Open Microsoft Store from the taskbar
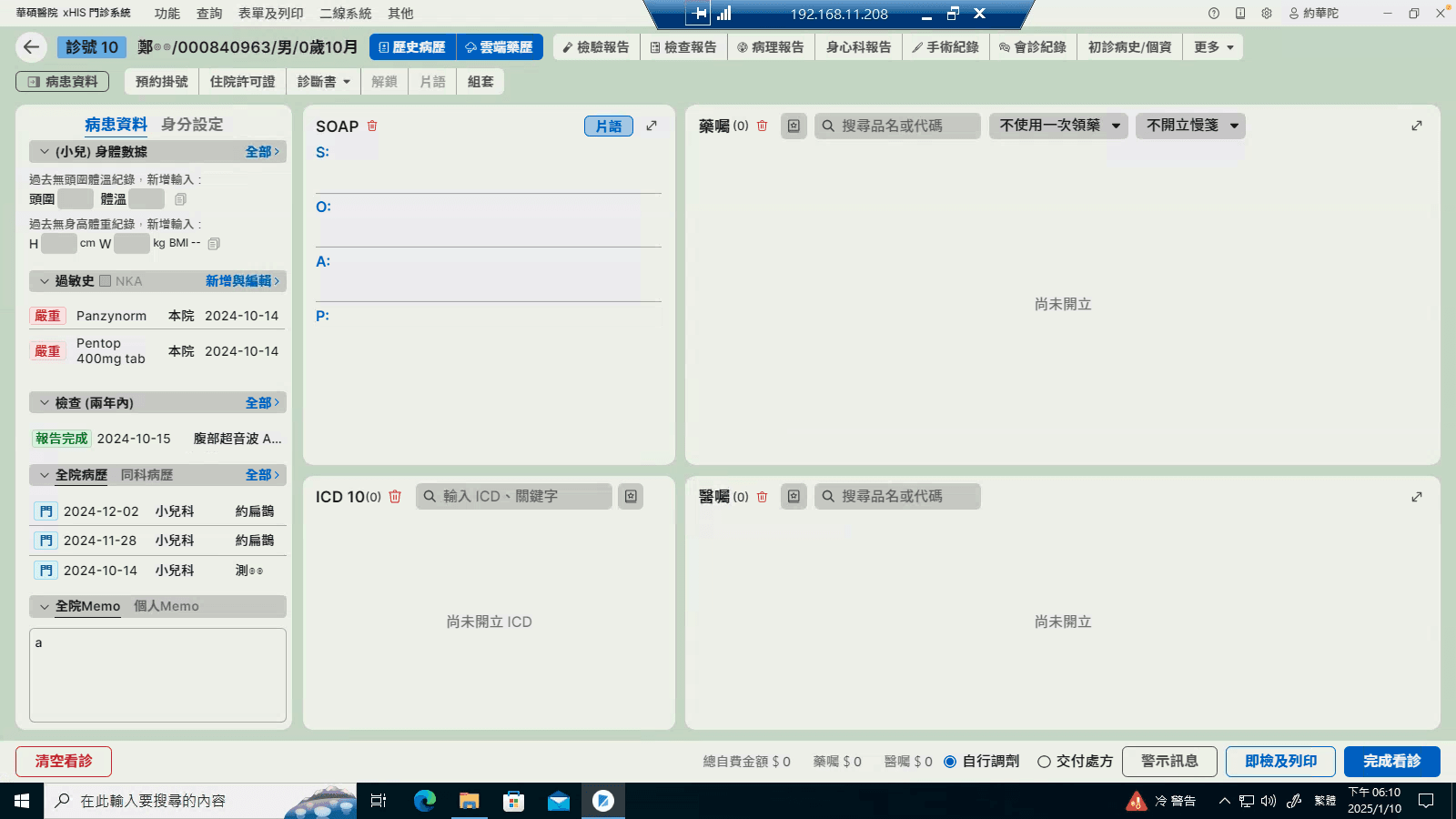 point(514,801)
